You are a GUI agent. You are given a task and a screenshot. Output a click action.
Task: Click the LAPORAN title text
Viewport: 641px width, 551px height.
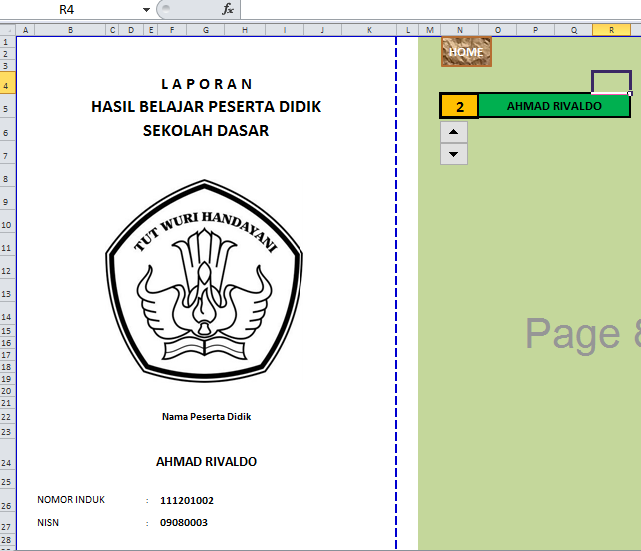point(206,84)
